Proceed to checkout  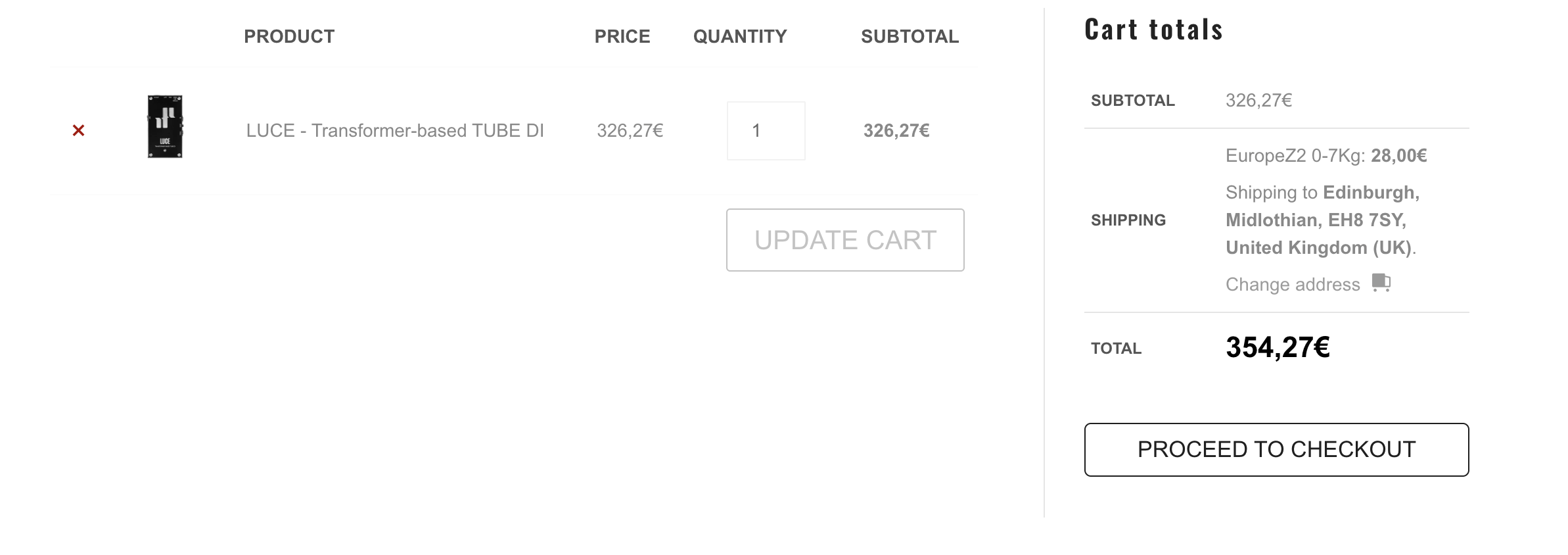1276,450
